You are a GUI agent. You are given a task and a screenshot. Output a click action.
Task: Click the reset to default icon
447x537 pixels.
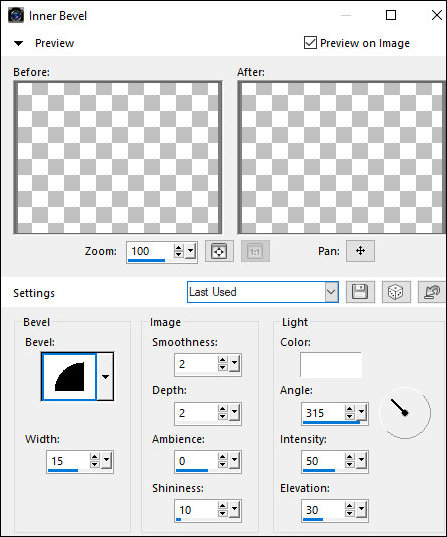click(432, 292)
